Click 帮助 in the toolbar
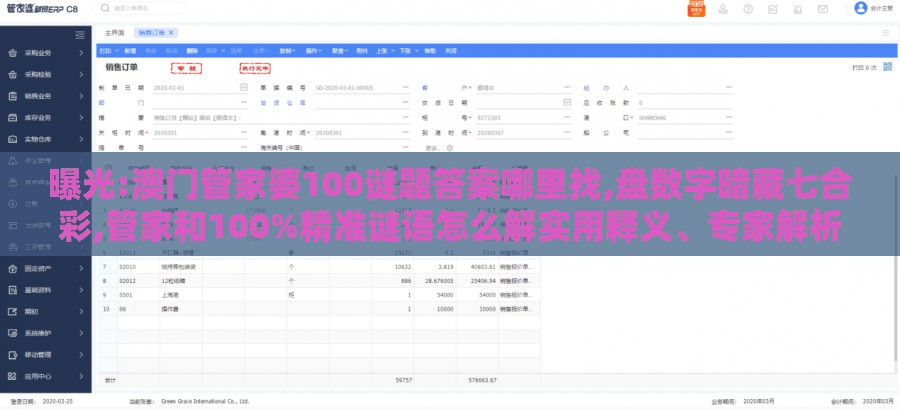Image resolution: width=900 pixels, height=409 pixels. click(430, 51)
